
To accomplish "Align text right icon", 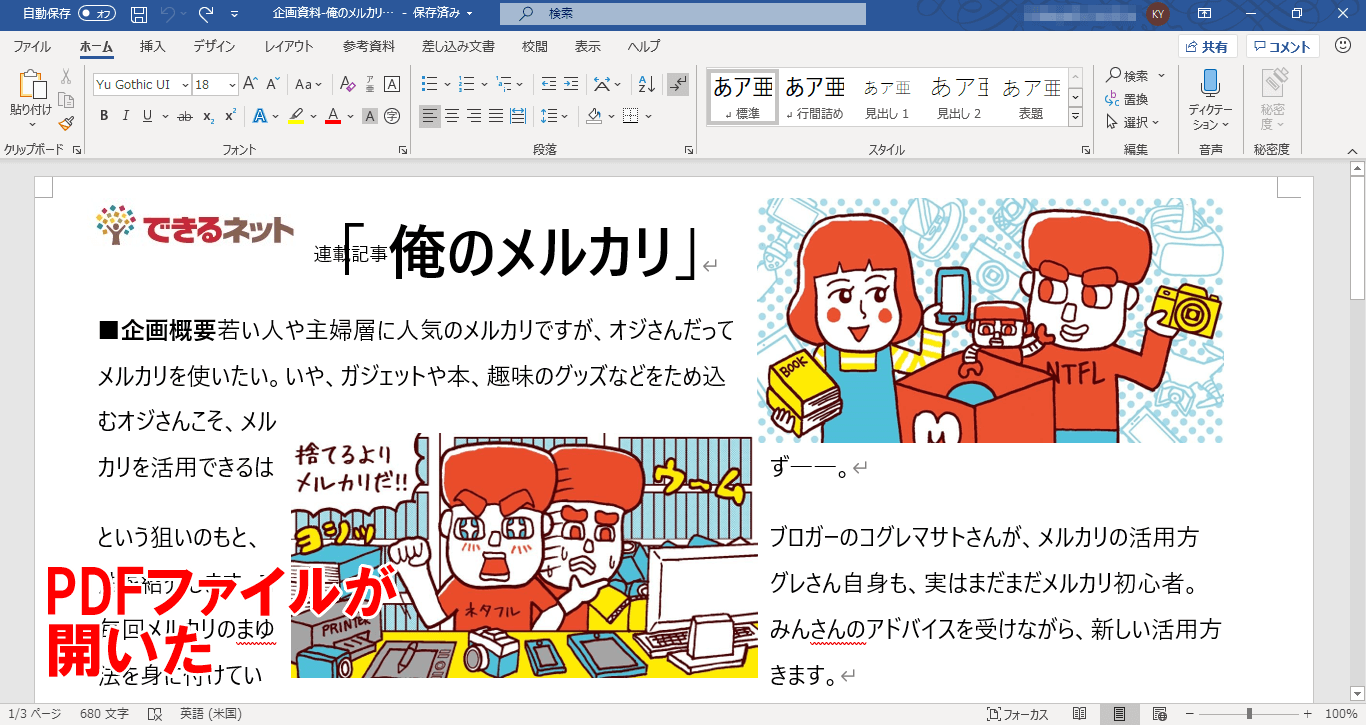I will [474, 116].
